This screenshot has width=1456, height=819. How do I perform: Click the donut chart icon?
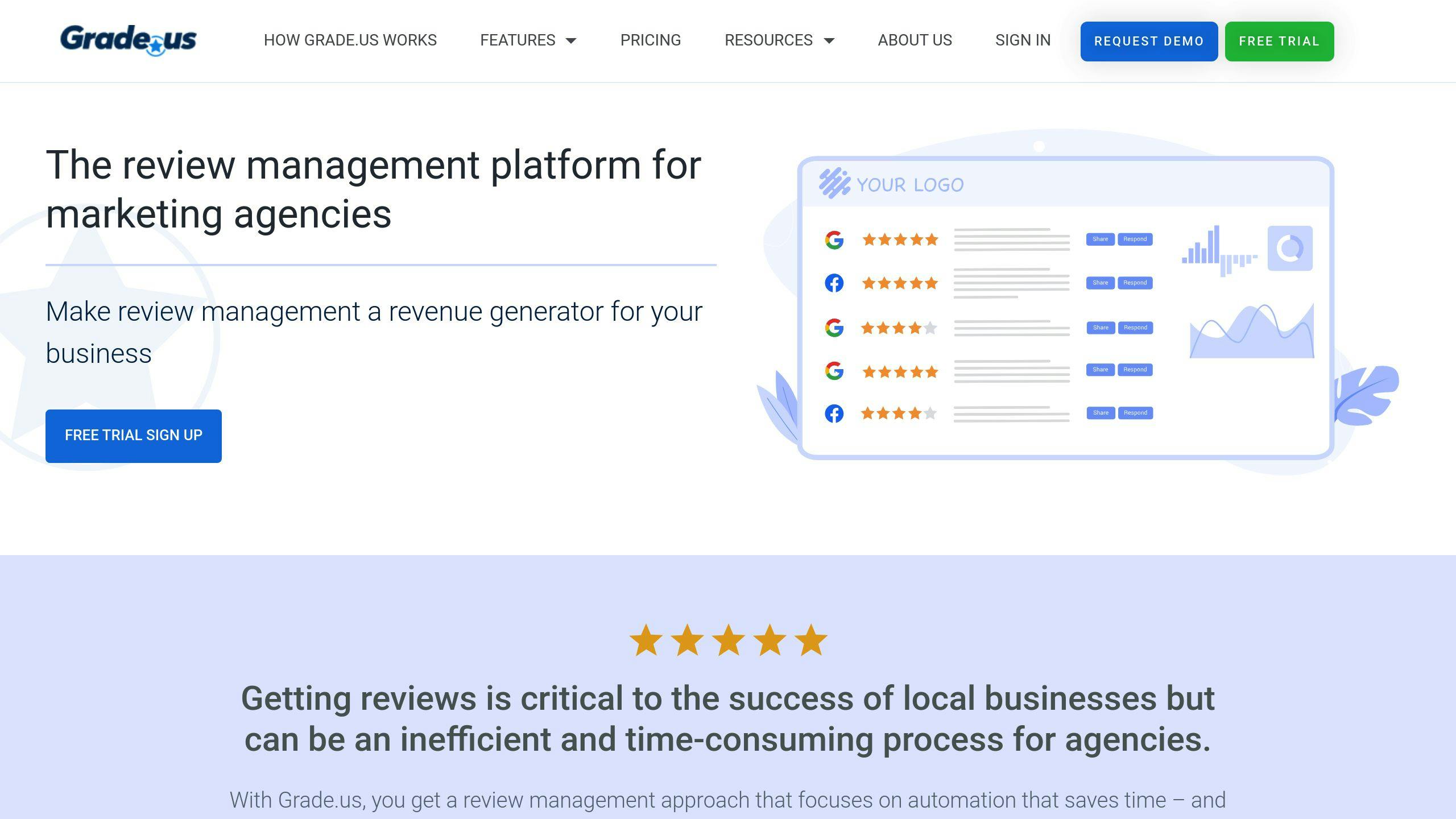click(x=1290, y=248)
